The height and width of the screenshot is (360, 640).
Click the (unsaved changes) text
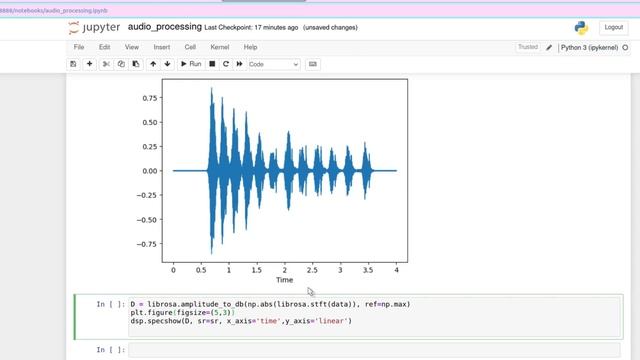coord(330,28)
